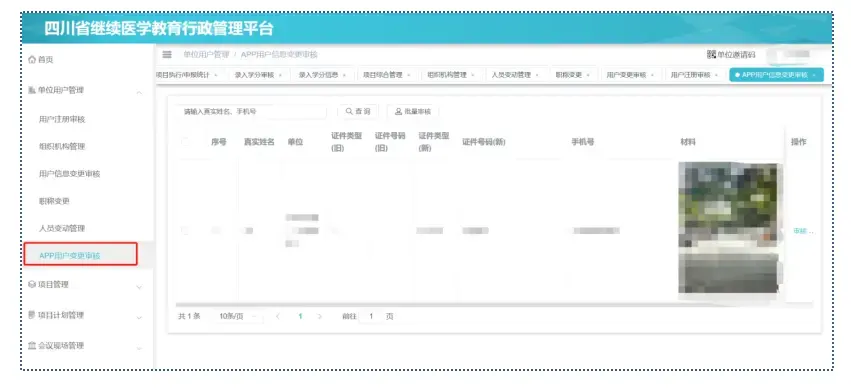The width and height of the screenshot is (851, 389).
Task: Click the 批量审核 batch review button
Action: [413, 111]
